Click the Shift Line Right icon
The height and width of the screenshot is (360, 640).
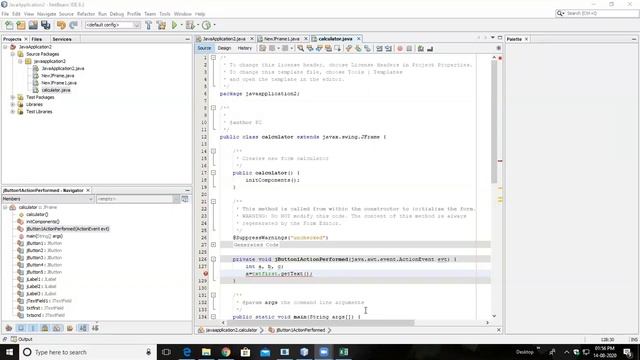(x=389, y=48)
